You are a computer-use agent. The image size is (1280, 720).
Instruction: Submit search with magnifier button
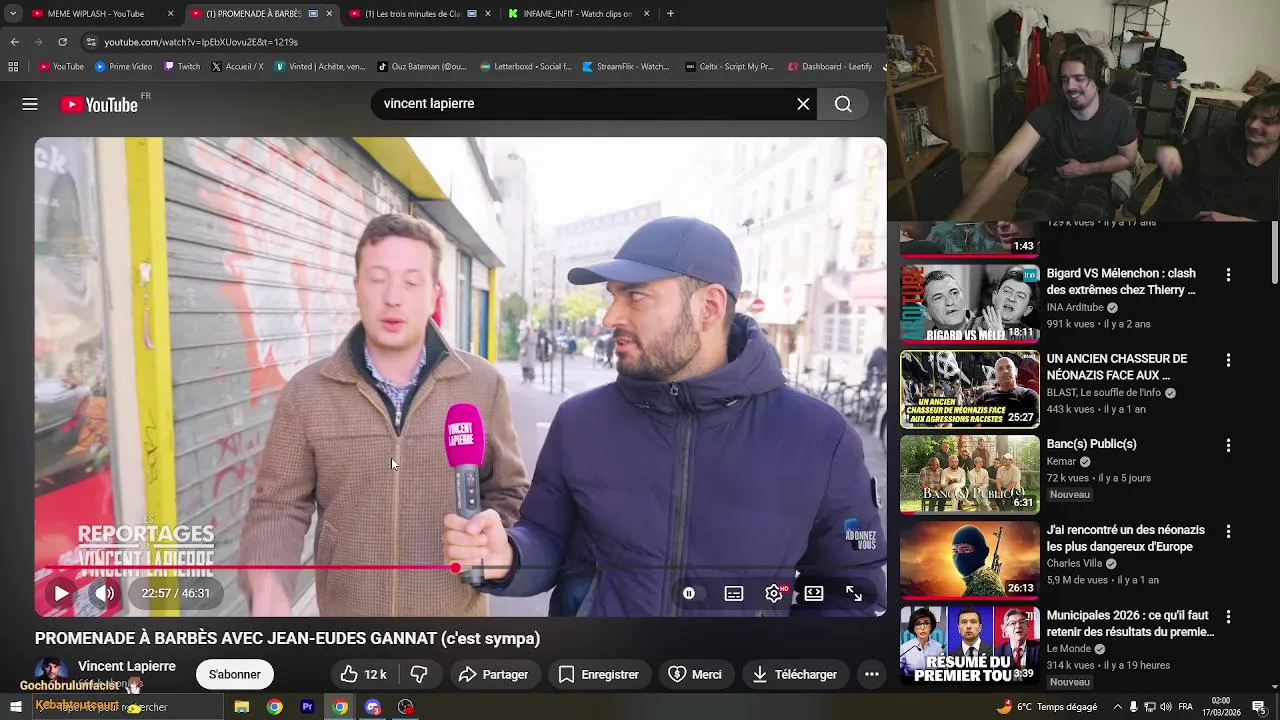pos(843,104)
